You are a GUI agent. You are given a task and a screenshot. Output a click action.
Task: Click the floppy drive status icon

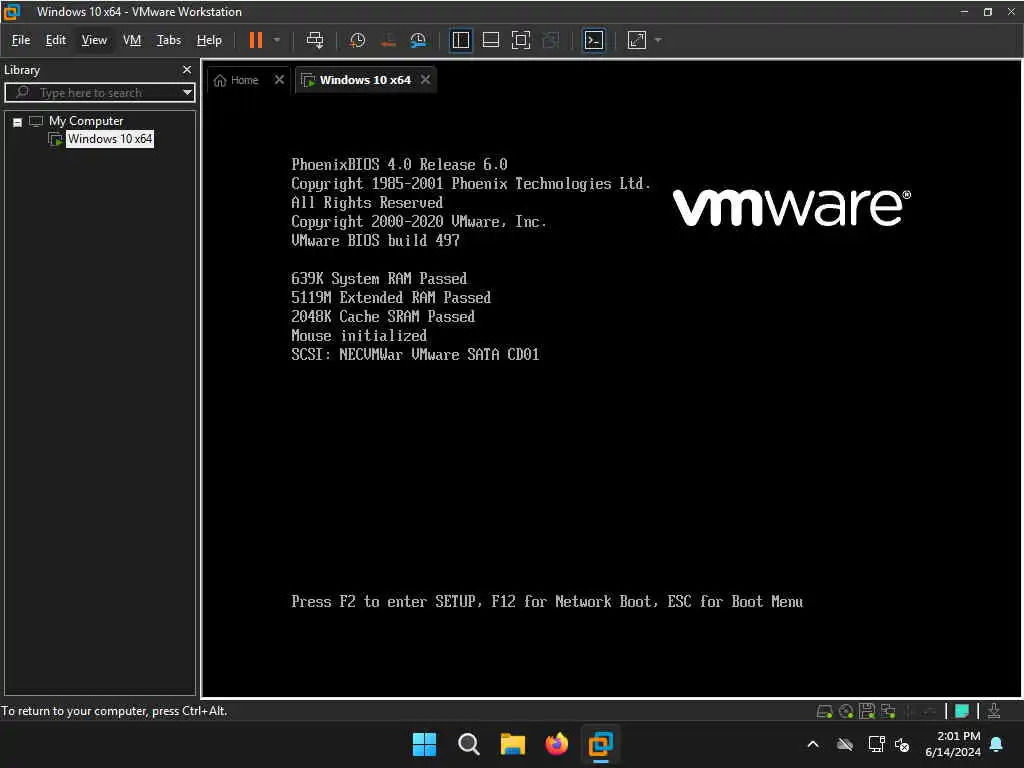click(x=867, y=712)
